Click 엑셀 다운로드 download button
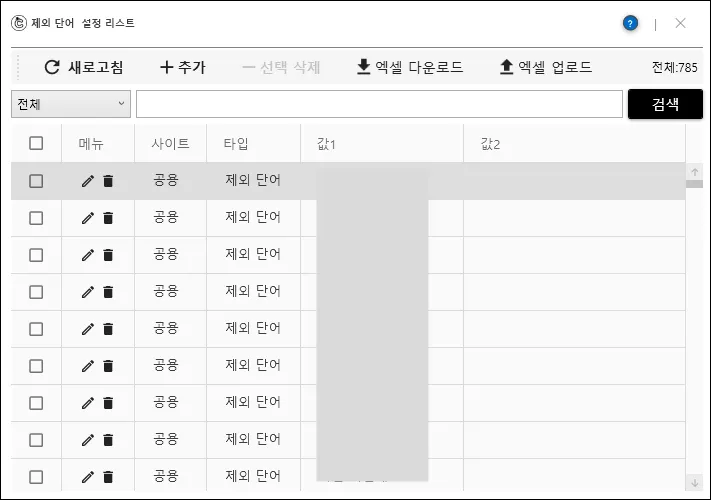This screenshot has height=500, width=711. click(x=410, y=67)
